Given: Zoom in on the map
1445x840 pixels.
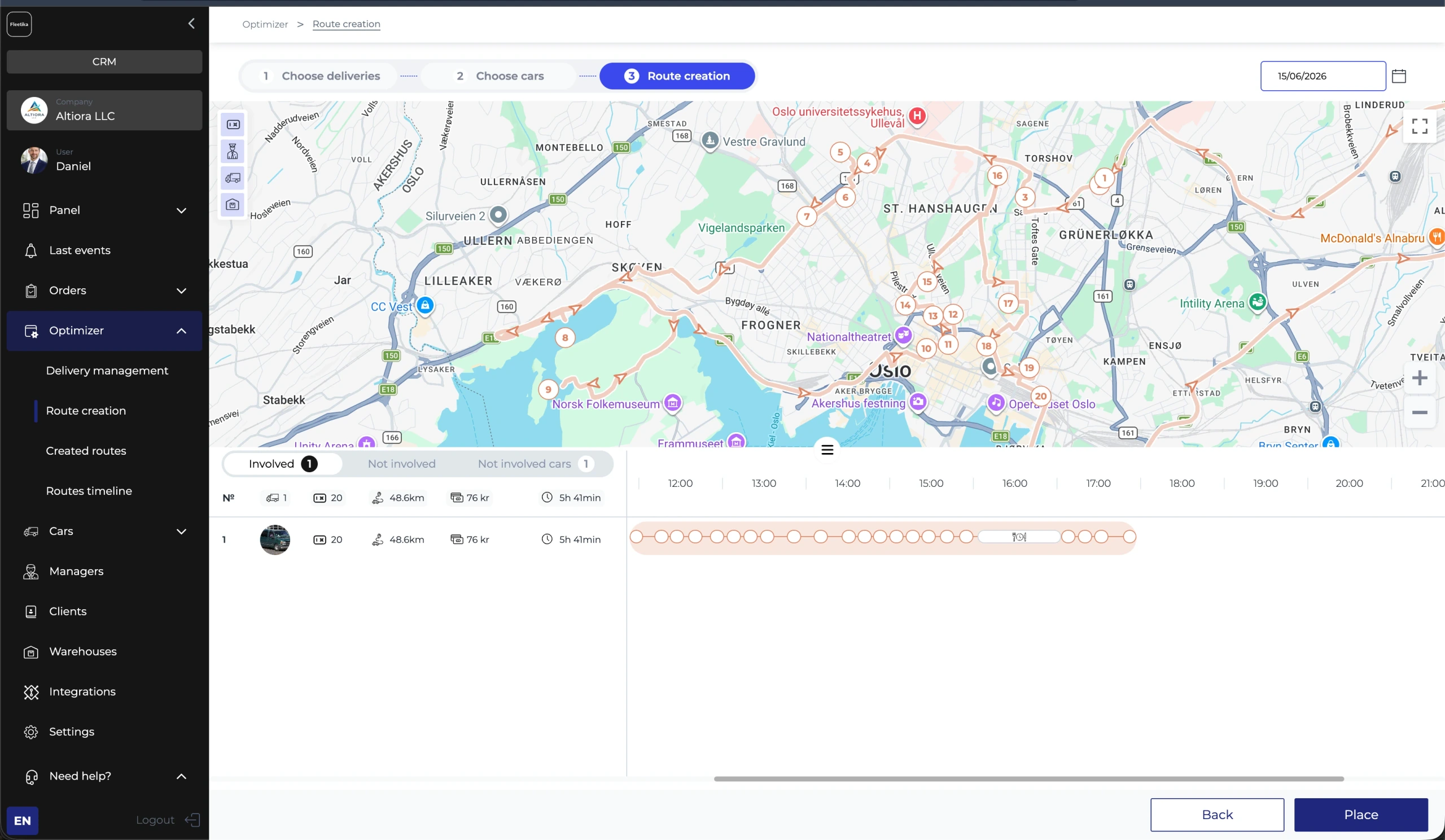Looking at the screenshot, I should click(x=1419, y=378).
